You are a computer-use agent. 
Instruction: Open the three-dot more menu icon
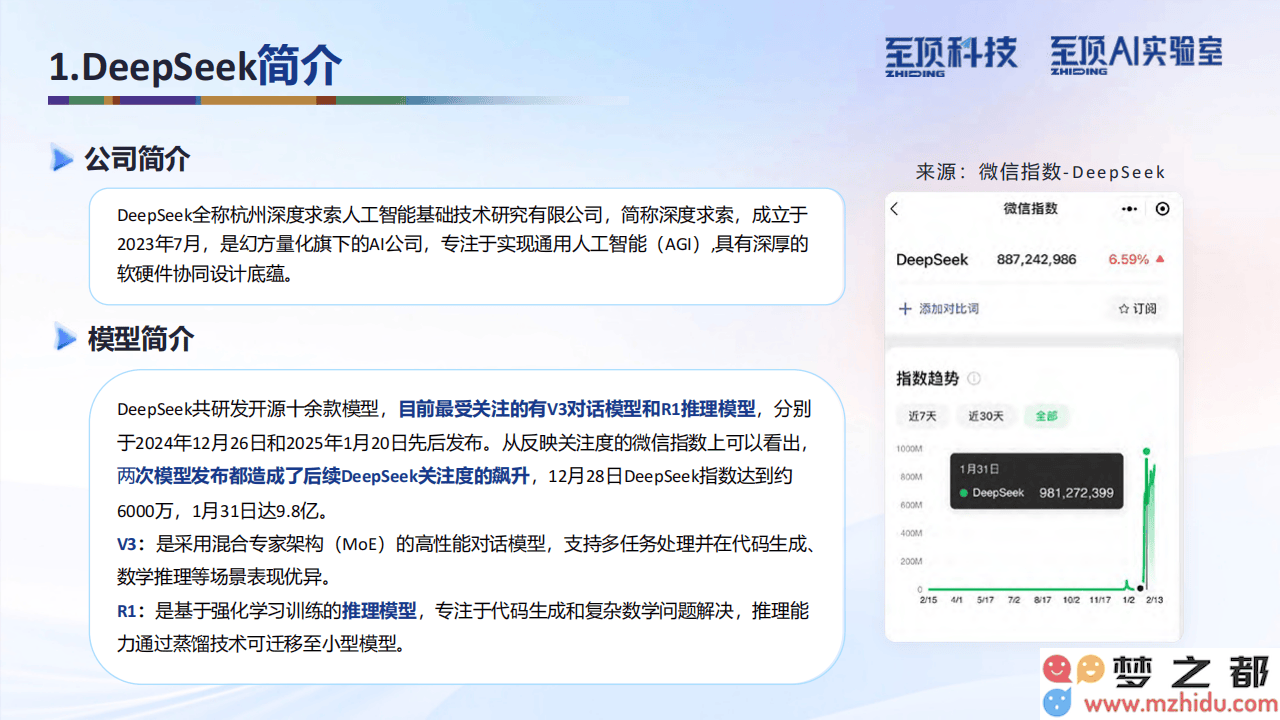(x=1129, y=209)
